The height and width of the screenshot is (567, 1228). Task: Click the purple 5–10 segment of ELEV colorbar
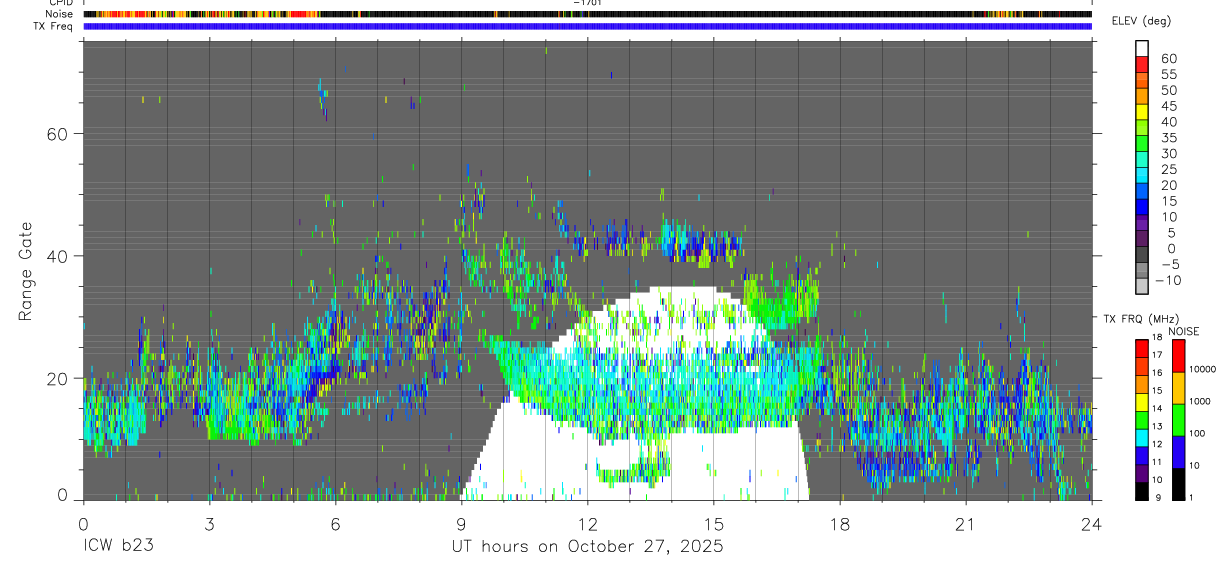coord(1142,222)
